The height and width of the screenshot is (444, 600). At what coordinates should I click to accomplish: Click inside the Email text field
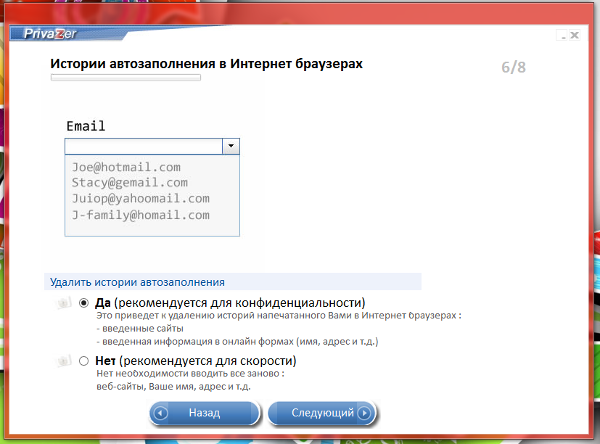click(144, 146)
